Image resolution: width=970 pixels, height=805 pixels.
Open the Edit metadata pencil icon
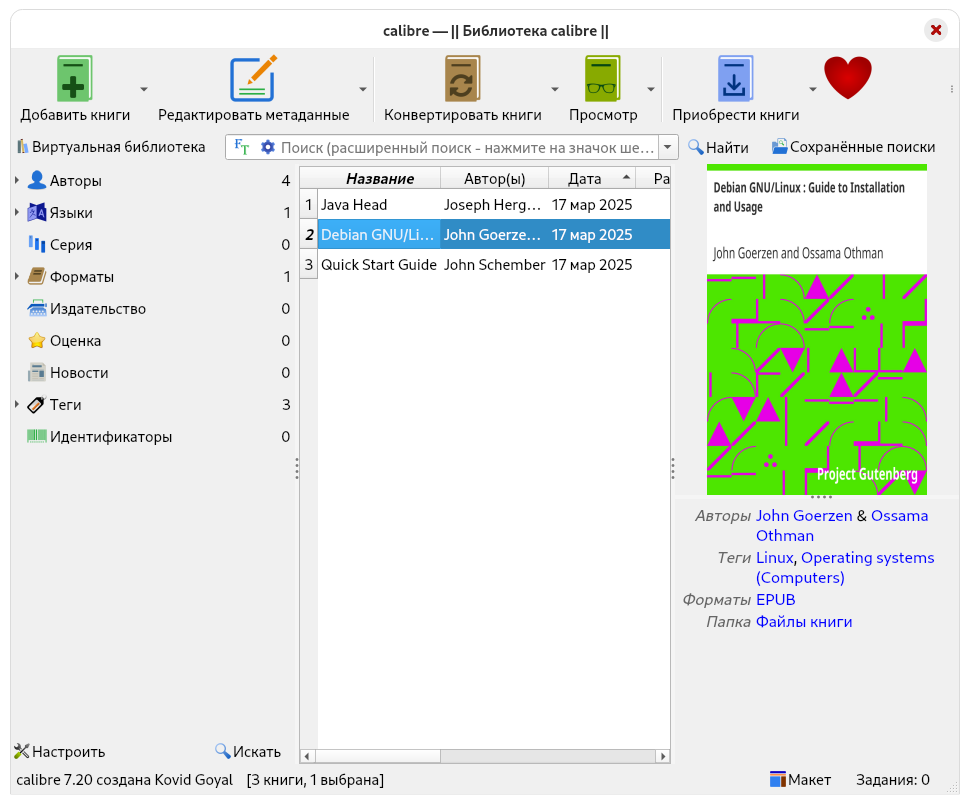[253, 79]
